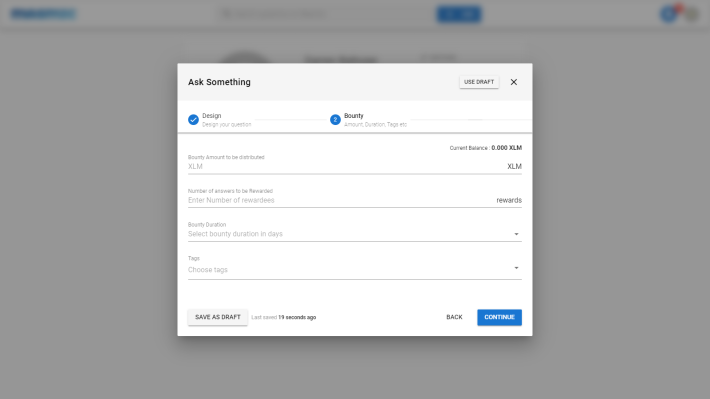Expand the bounty duration arrow
Image resolution: width=710 pixels, height=399 pixels.
pyautogui.click(x=516, y=234)
